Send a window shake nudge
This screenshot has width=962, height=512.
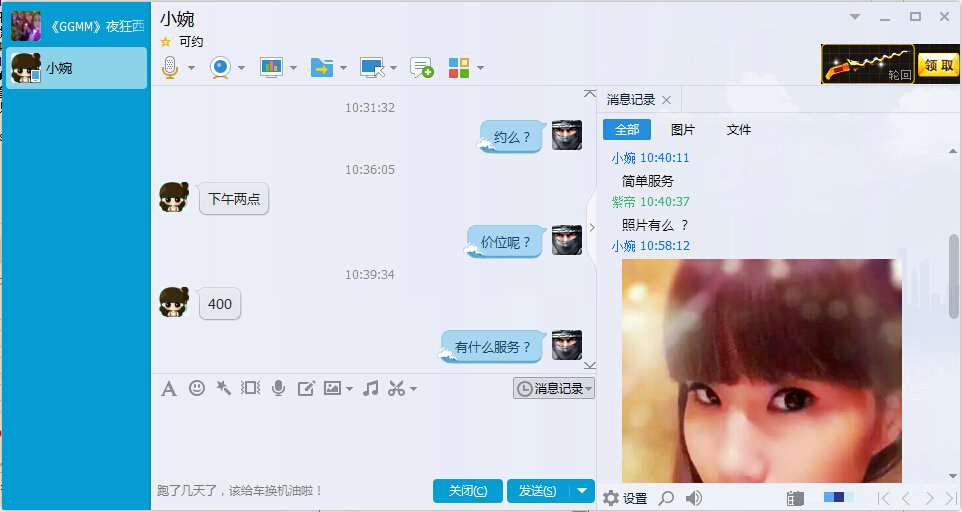click(250, 388)
